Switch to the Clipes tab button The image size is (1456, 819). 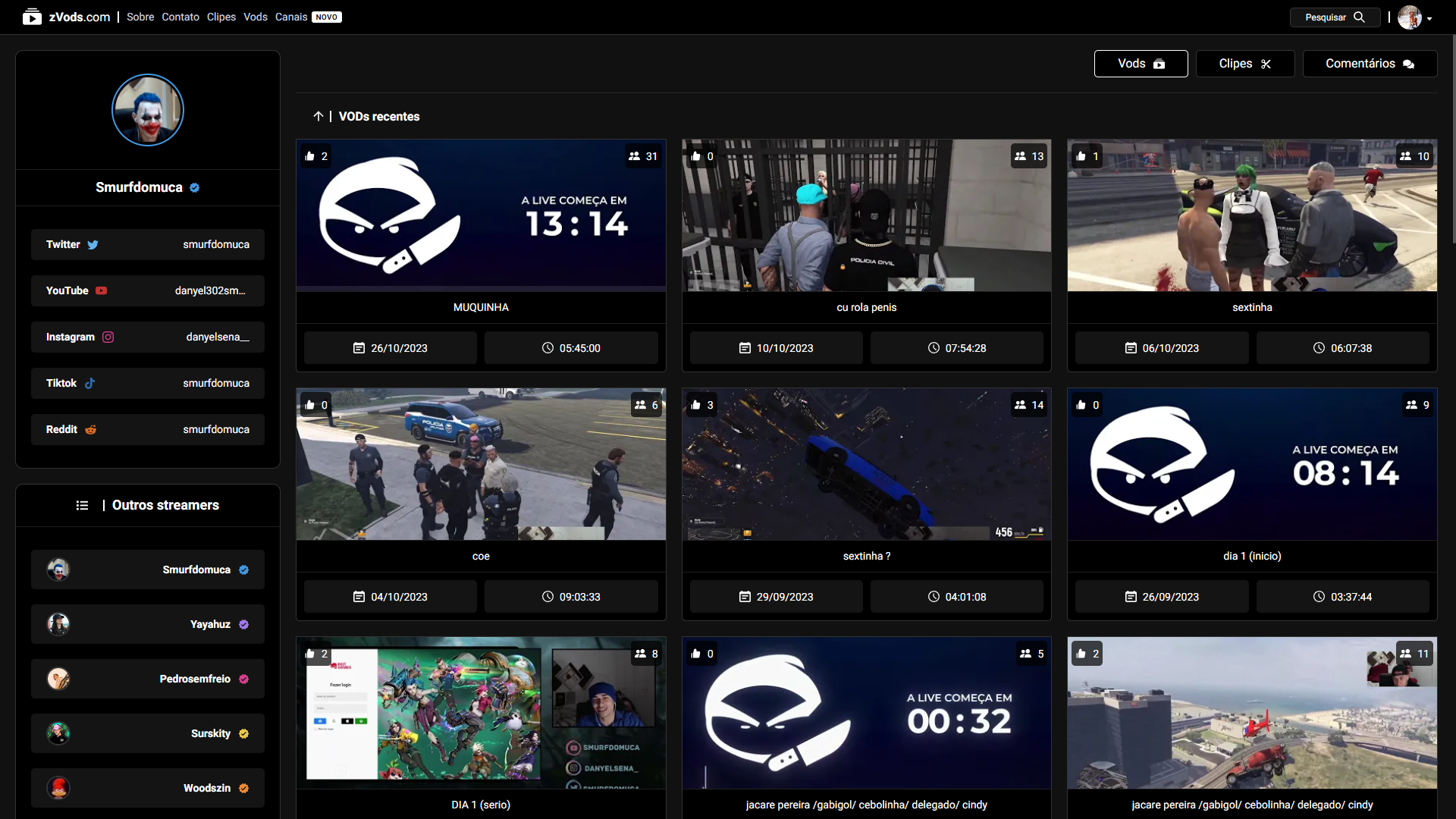[1244, 64]
